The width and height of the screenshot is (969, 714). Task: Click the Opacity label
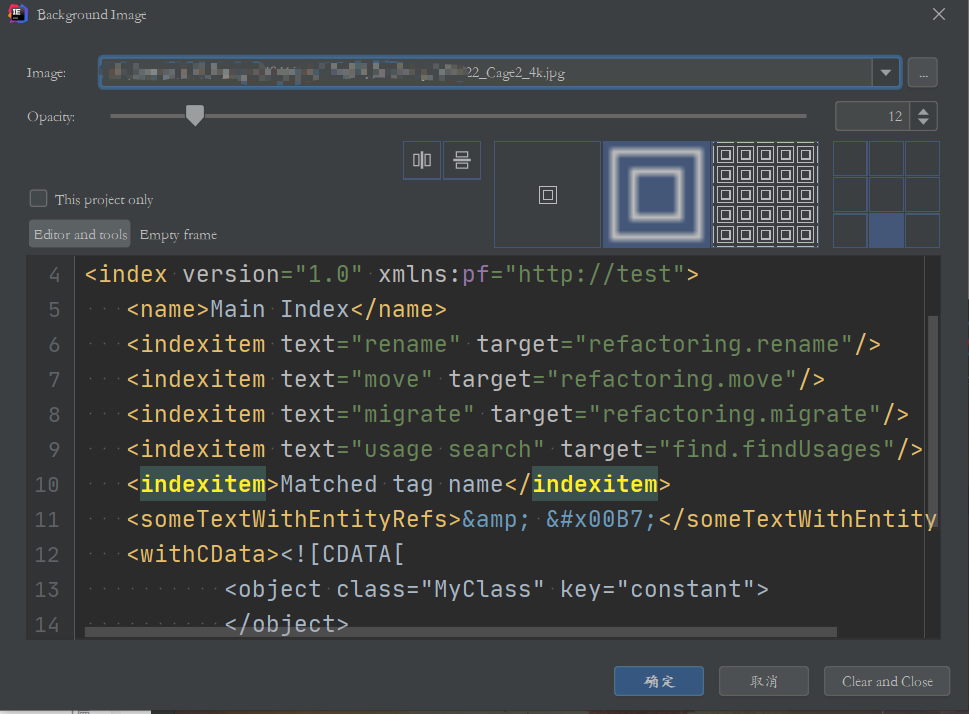pyautogui.click(x=51, y=117)
